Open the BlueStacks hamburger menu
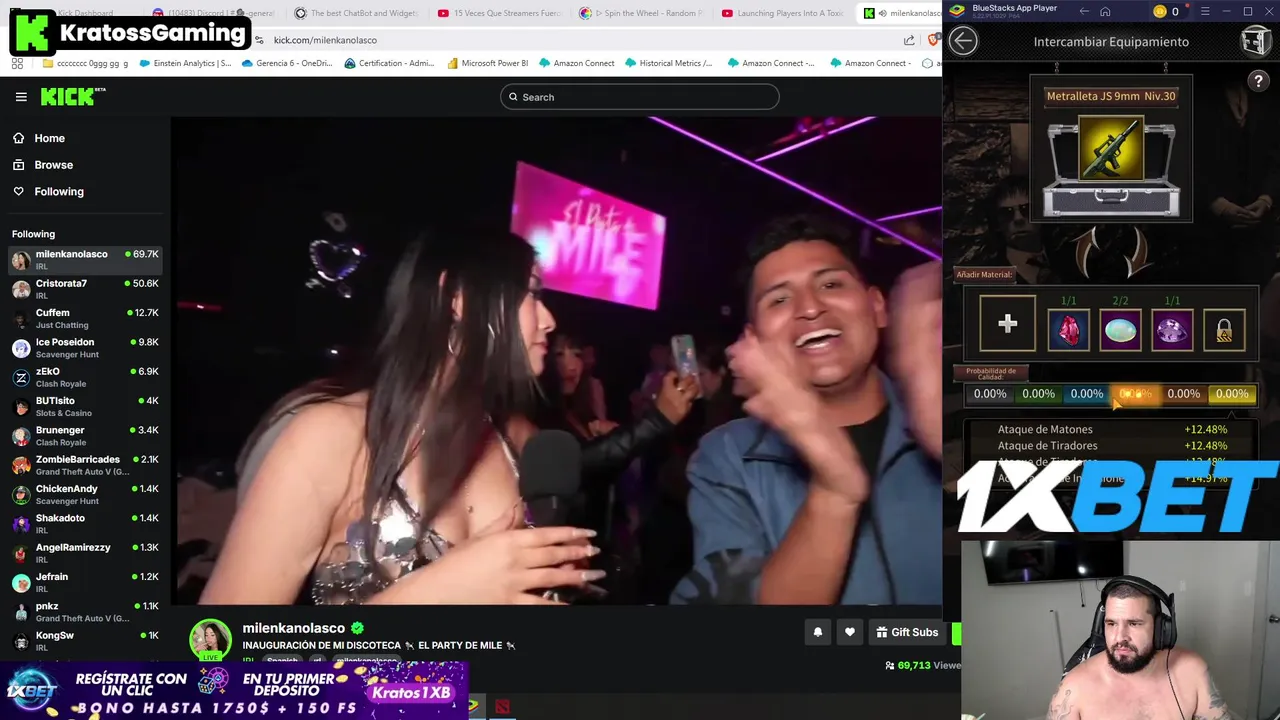The height and width of the screenshot is (720, 1280). pyautogui.click(x=1204, y=11)
